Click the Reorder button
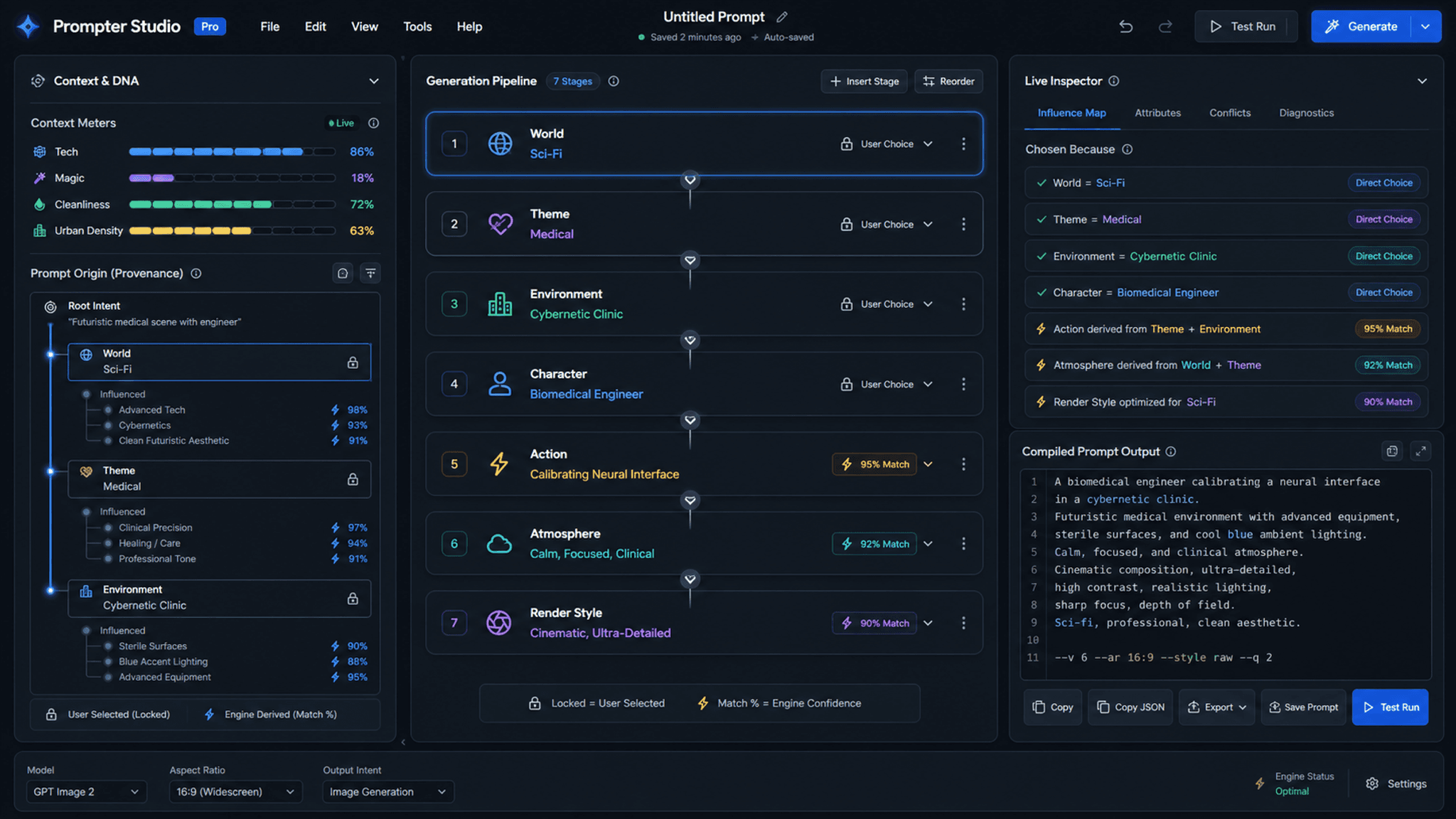1456x819 pixels. tap(949, 81)
